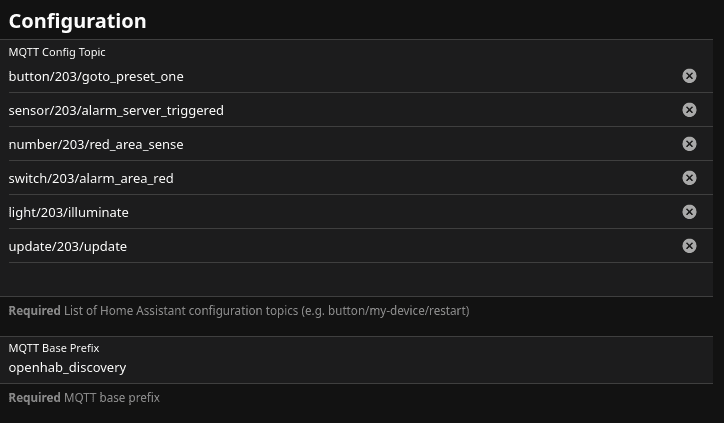Screen dimensions: 724x423
Task: Click the MQTT Base Prefix label
Action: (54, 348)
